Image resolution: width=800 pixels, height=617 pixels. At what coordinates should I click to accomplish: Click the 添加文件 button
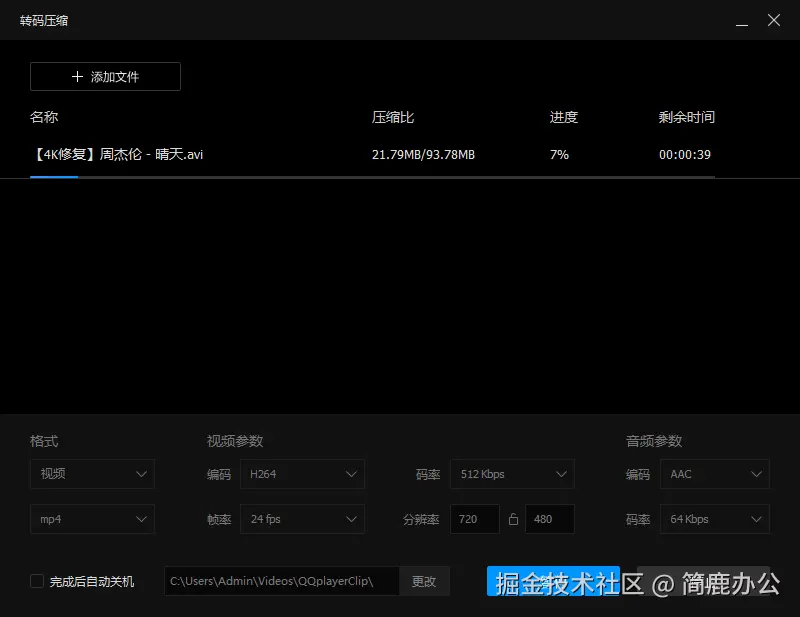(105, 76)
